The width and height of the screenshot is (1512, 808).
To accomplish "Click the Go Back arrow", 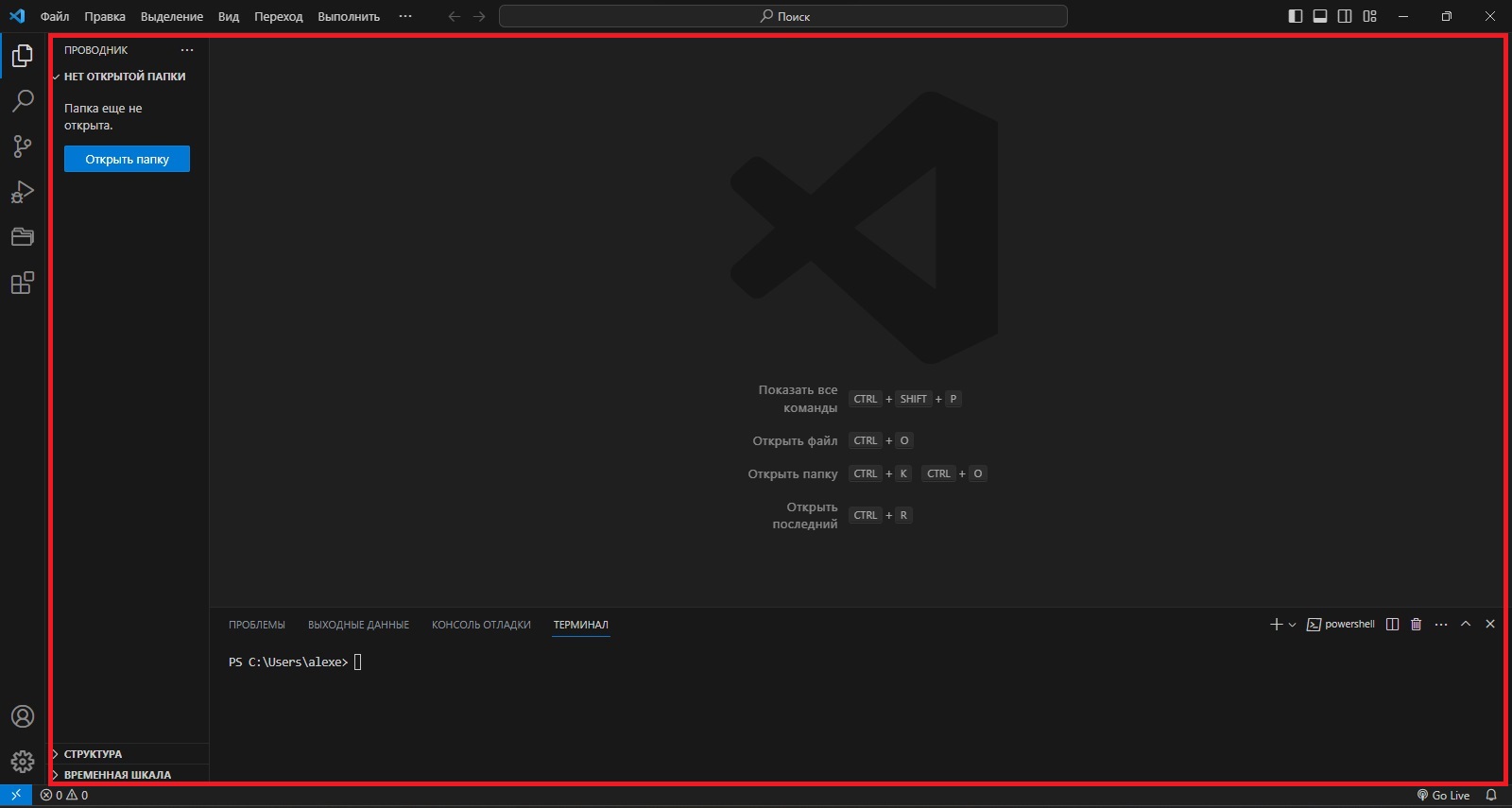I will [455, 16].
